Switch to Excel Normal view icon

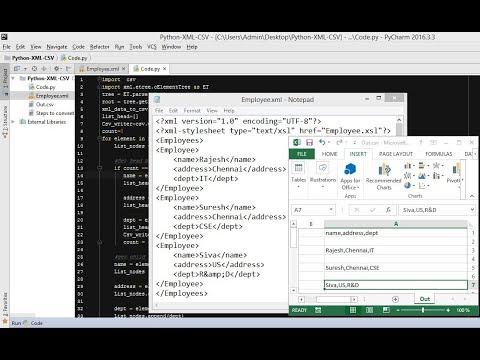coord(353,310)
